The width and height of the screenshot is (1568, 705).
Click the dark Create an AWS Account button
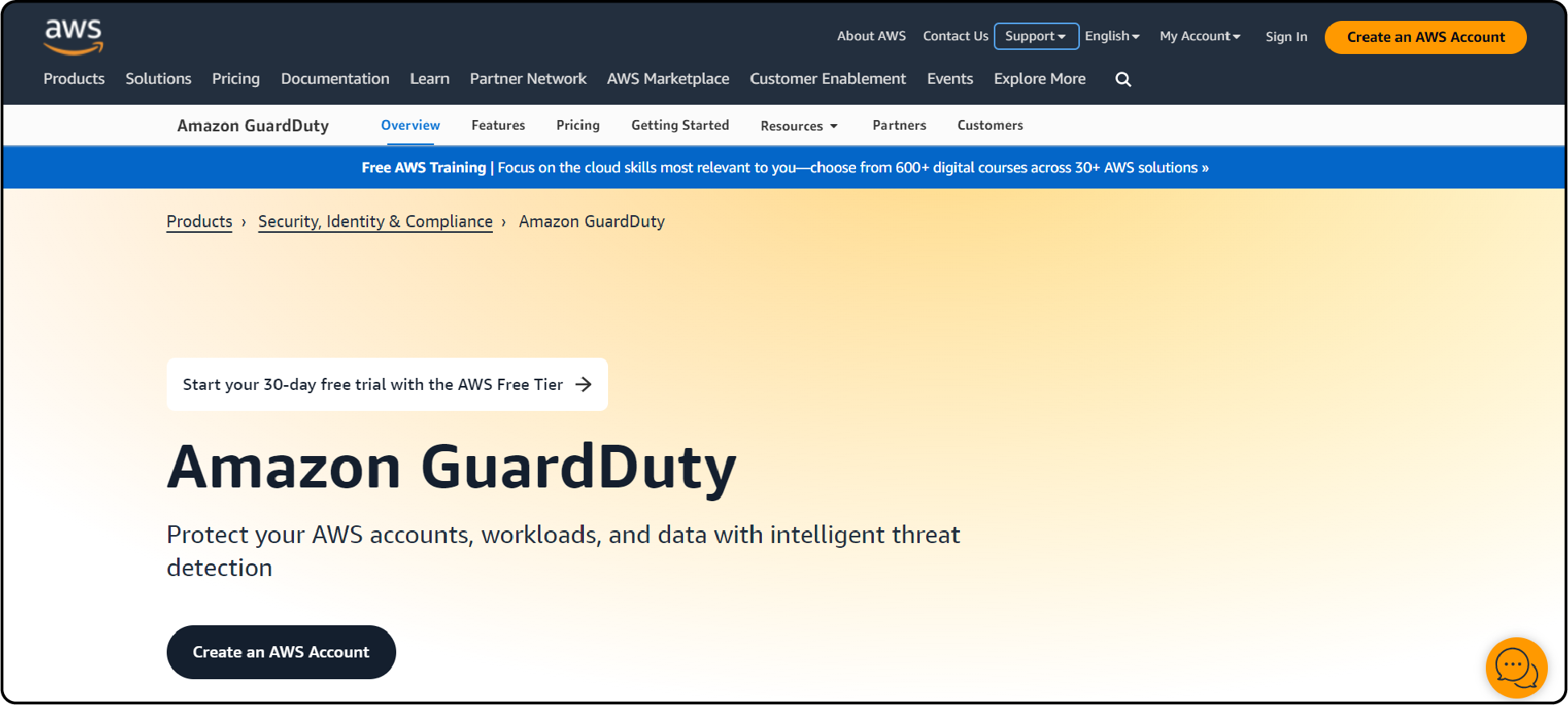(281, 652)
